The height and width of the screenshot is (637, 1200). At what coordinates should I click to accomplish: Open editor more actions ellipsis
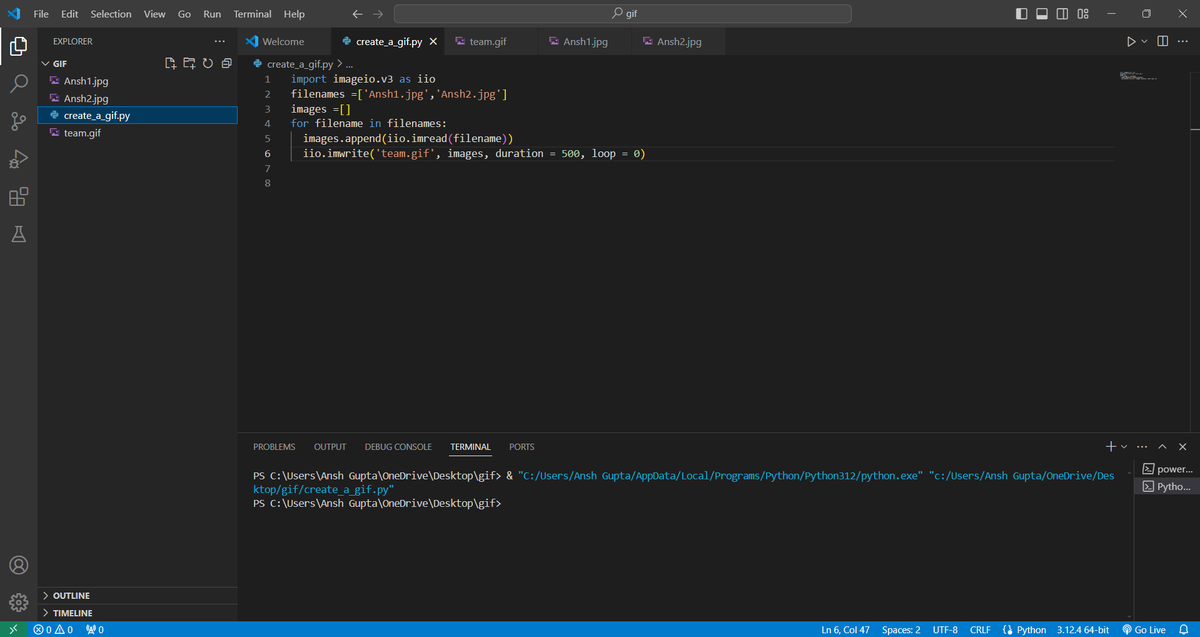click(1183, 41)
